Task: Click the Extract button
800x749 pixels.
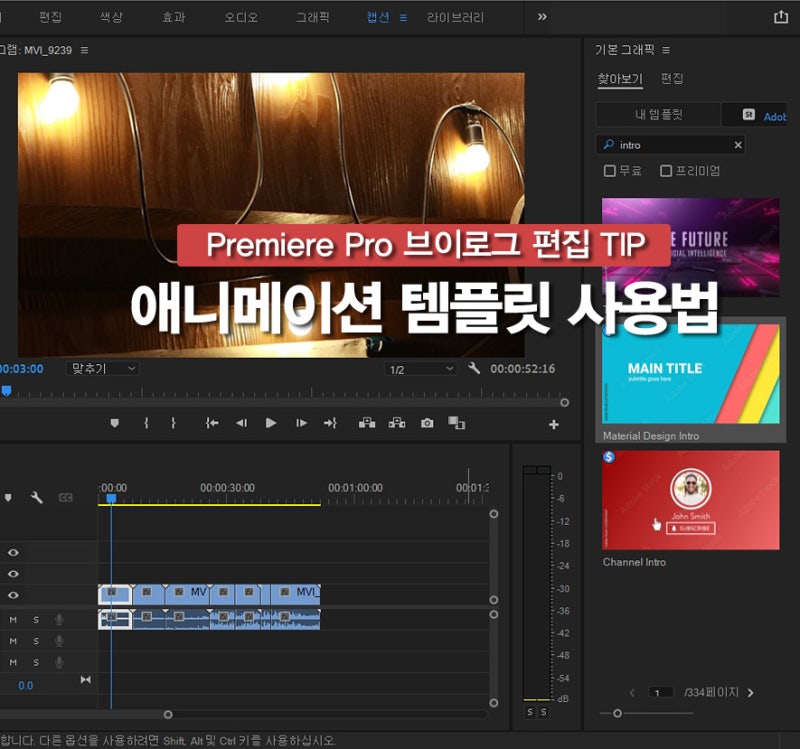Action: click(x=397, y=423)
